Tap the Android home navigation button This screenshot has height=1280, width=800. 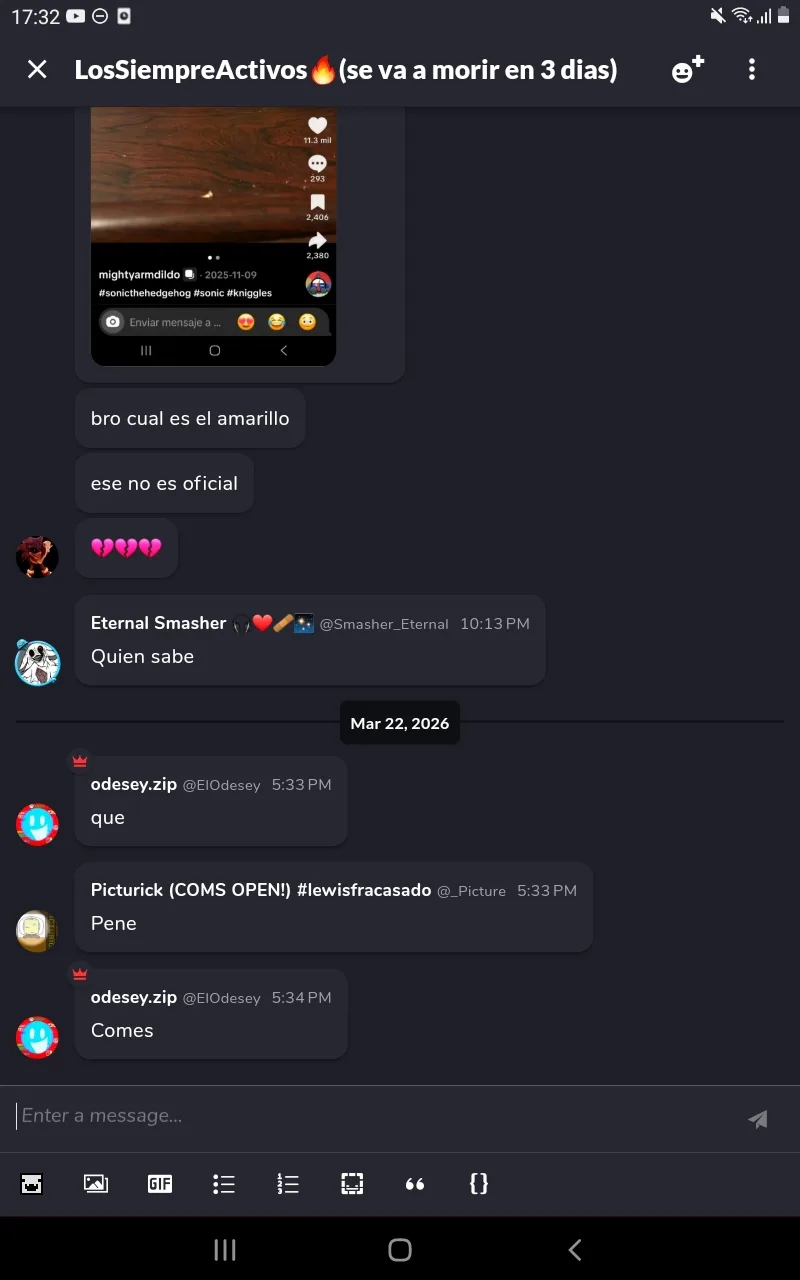point(400,1249)
